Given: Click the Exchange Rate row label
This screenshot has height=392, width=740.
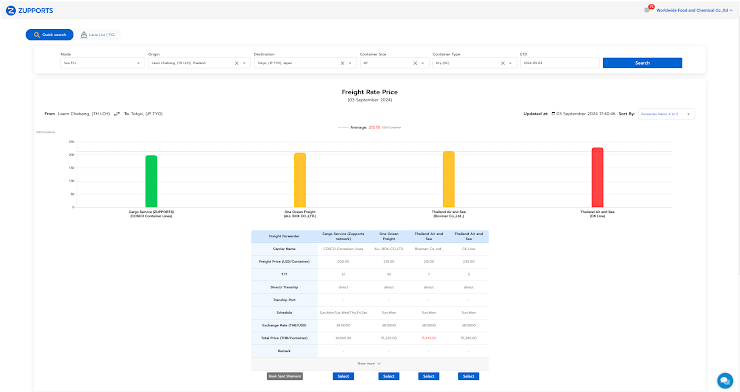Looking at the screenshot, I should [284, 325].
